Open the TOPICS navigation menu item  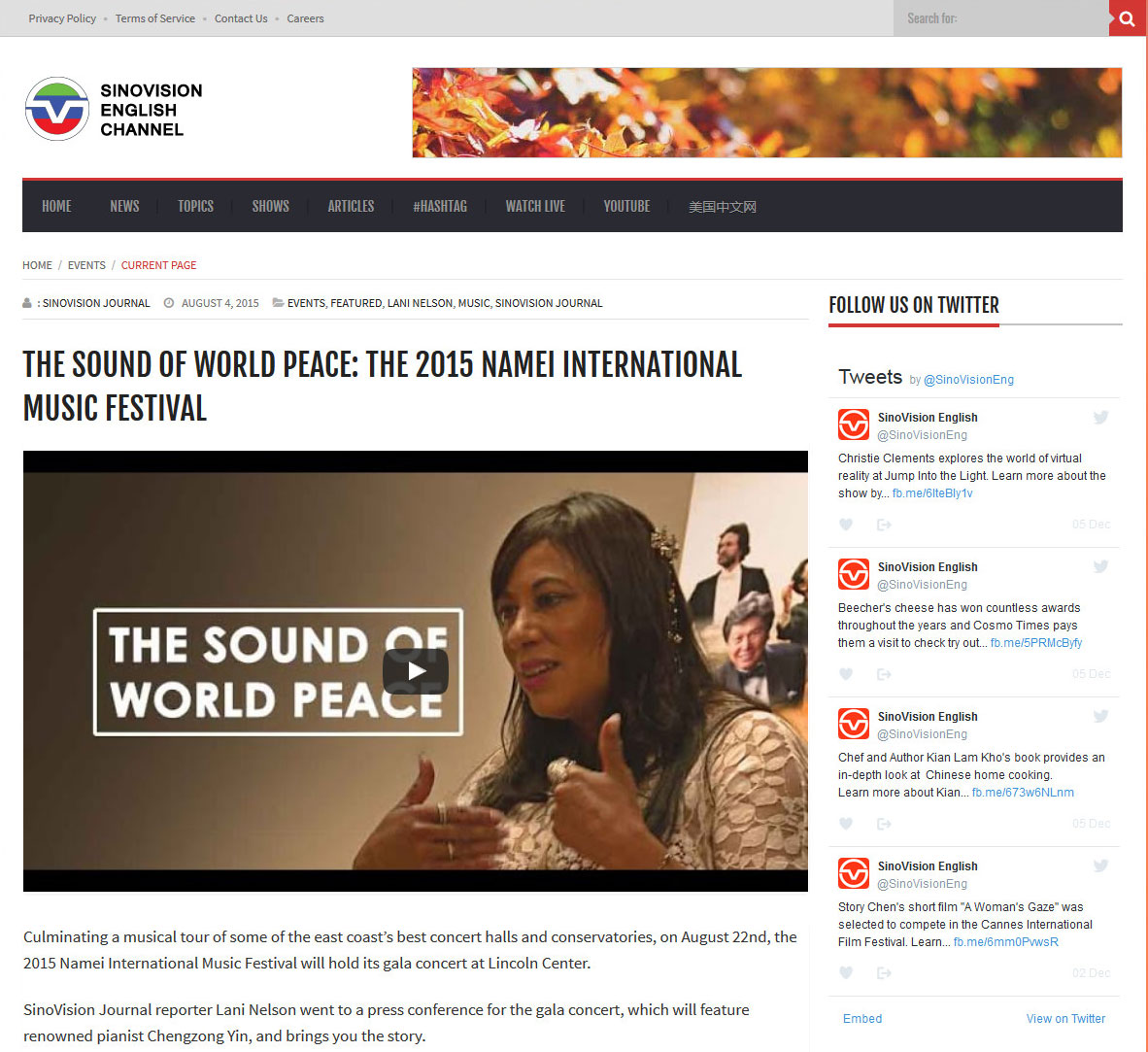(x=195, y=207)
